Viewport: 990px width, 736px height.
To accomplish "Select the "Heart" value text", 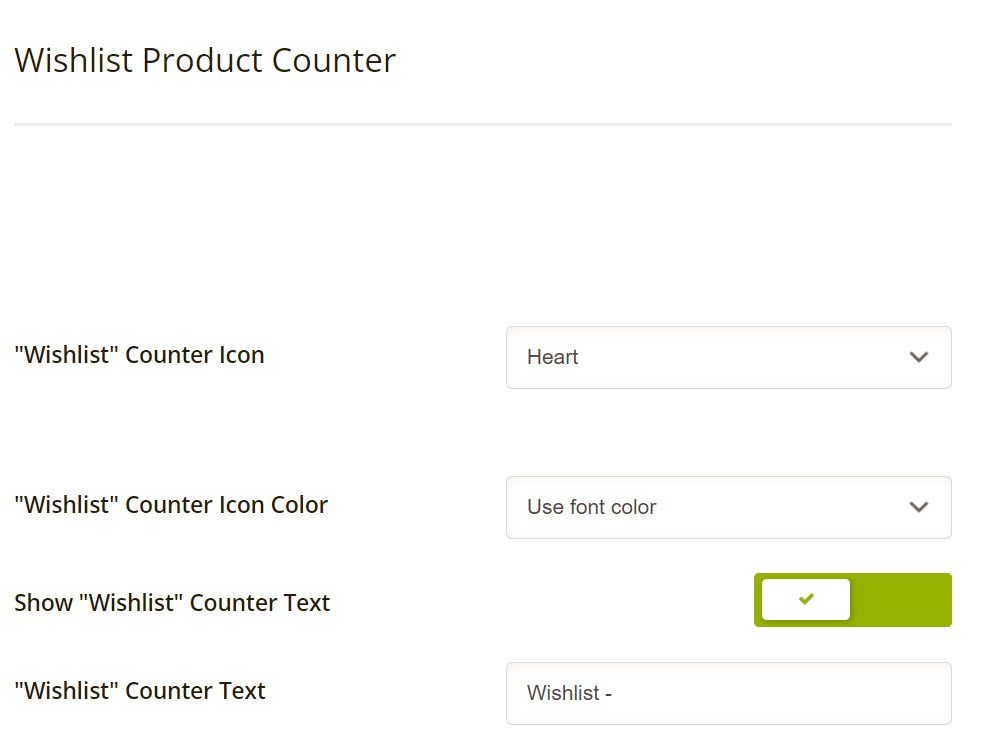I will tap(552, 357).
